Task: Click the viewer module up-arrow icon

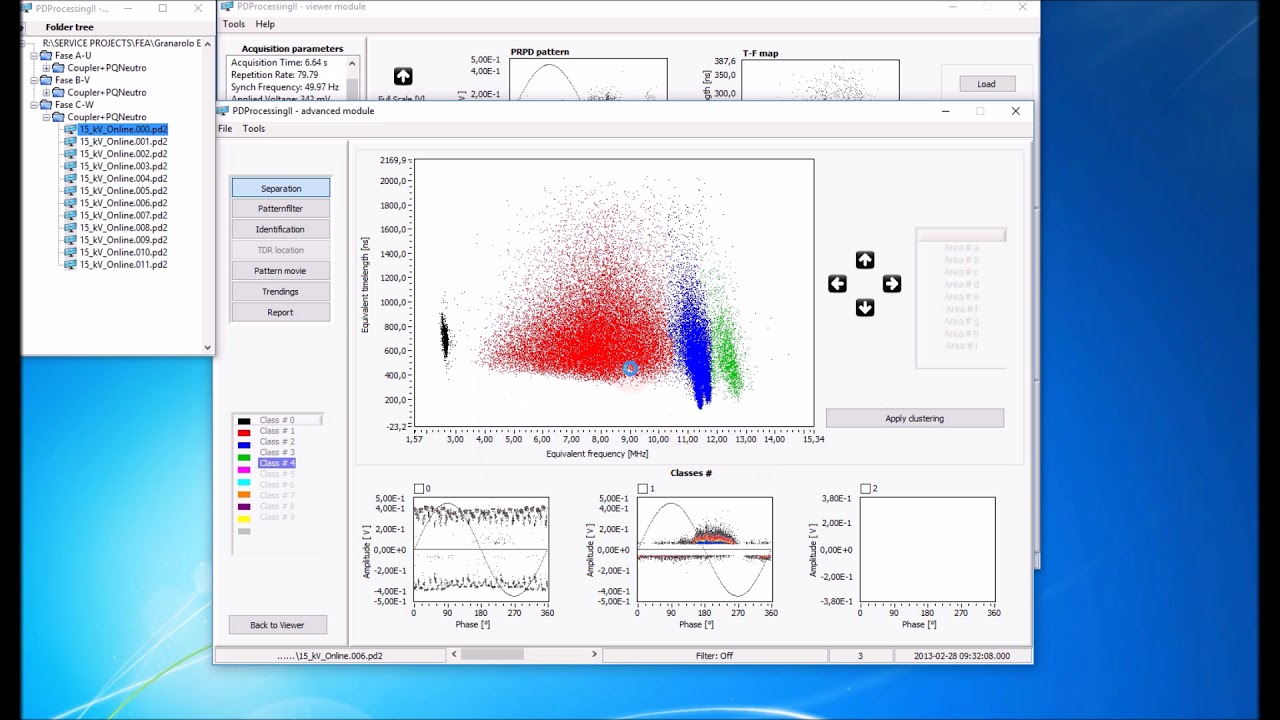Action: coord(403,76)
